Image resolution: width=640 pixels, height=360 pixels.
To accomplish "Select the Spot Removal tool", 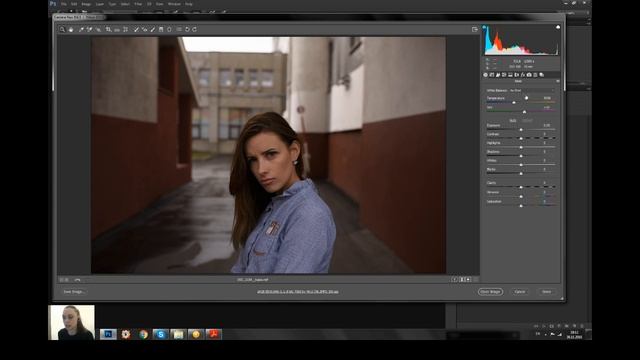I will (136, 29).
